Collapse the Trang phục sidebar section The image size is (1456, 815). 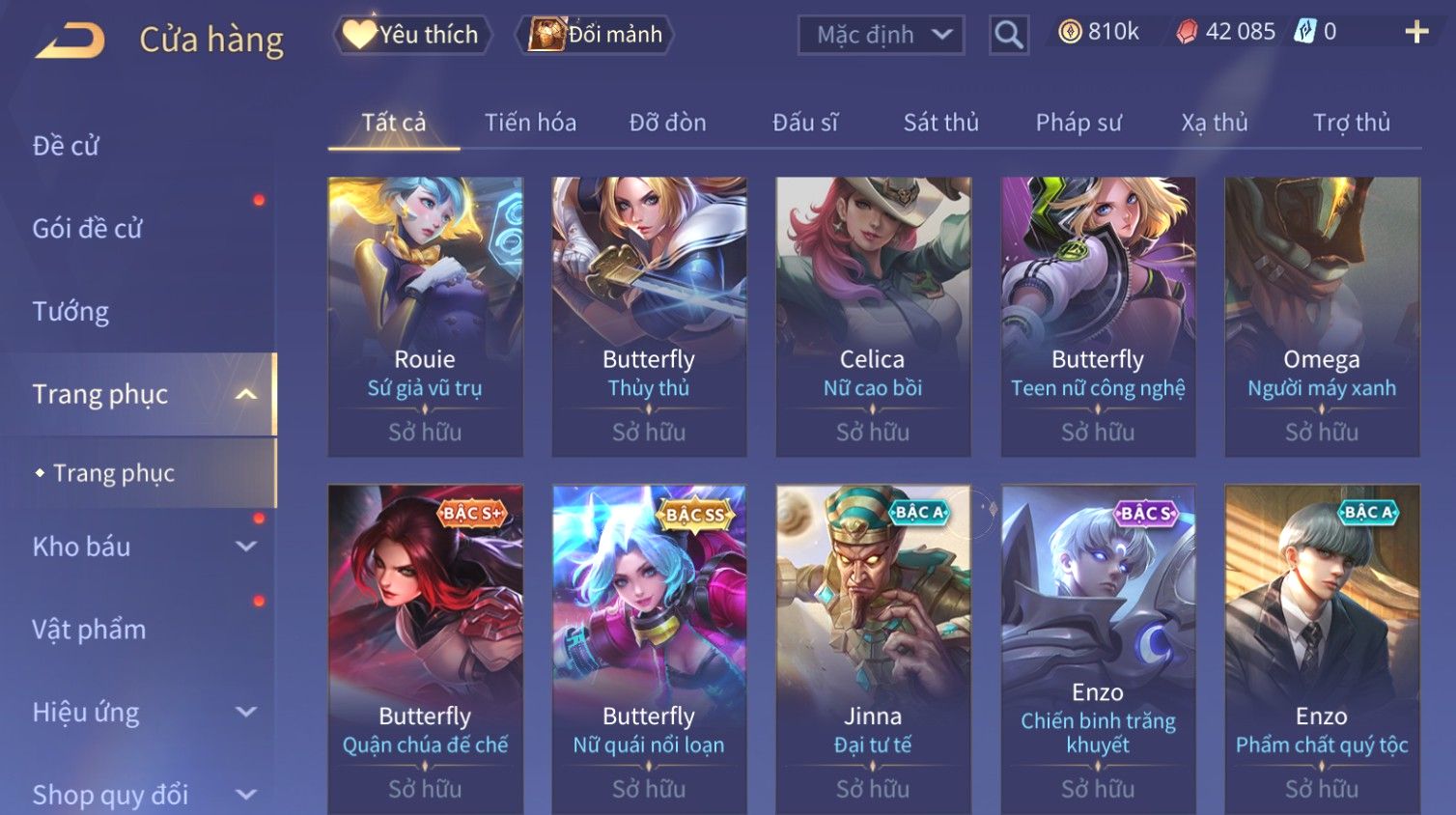[x=246, y=394]
